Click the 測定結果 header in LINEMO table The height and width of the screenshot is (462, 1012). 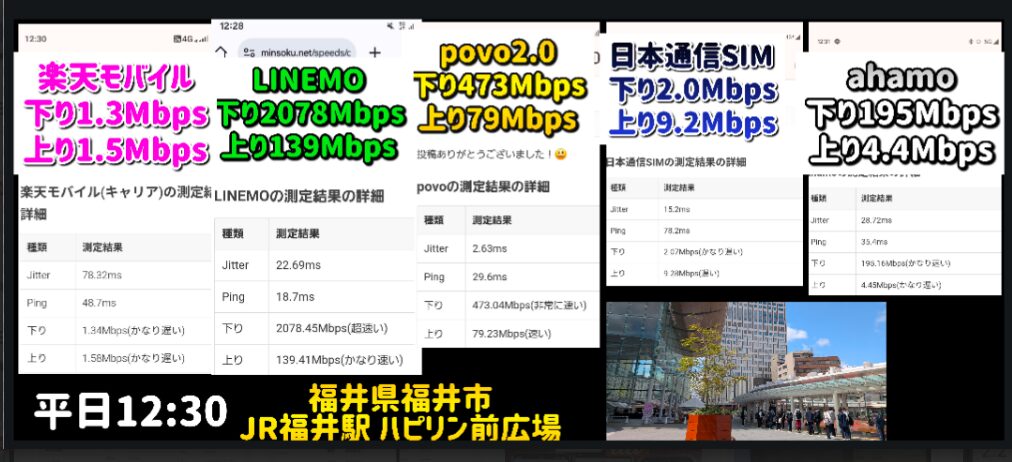click(x=298, y=234)
